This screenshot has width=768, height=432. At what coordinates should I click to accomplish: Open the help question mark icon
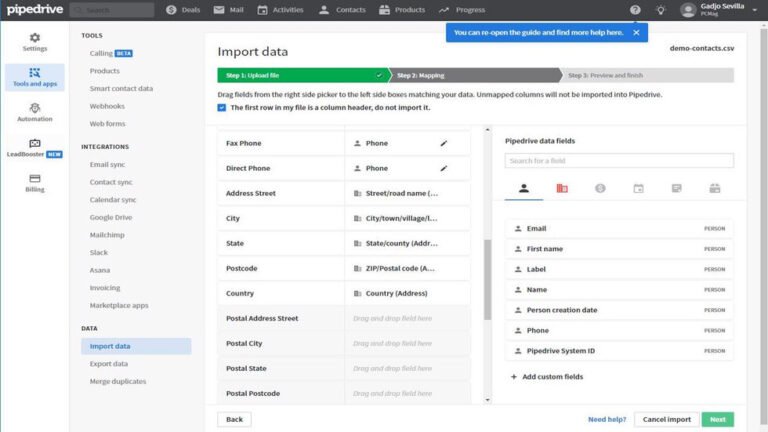tap(635, 10)
